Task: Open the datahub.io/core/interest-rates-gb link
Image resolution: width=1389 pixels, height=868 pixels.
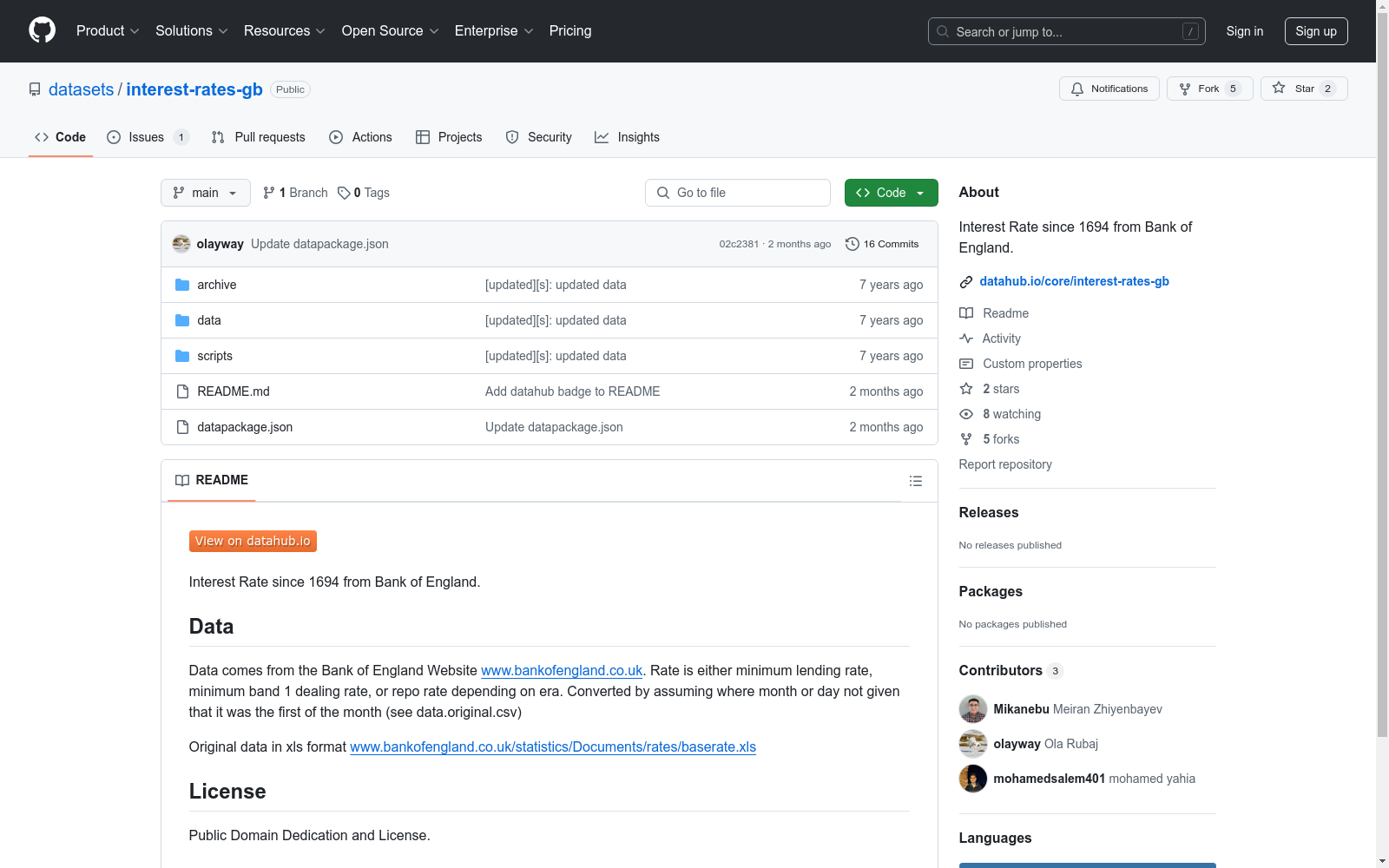Action: (x=1074, y=281)
